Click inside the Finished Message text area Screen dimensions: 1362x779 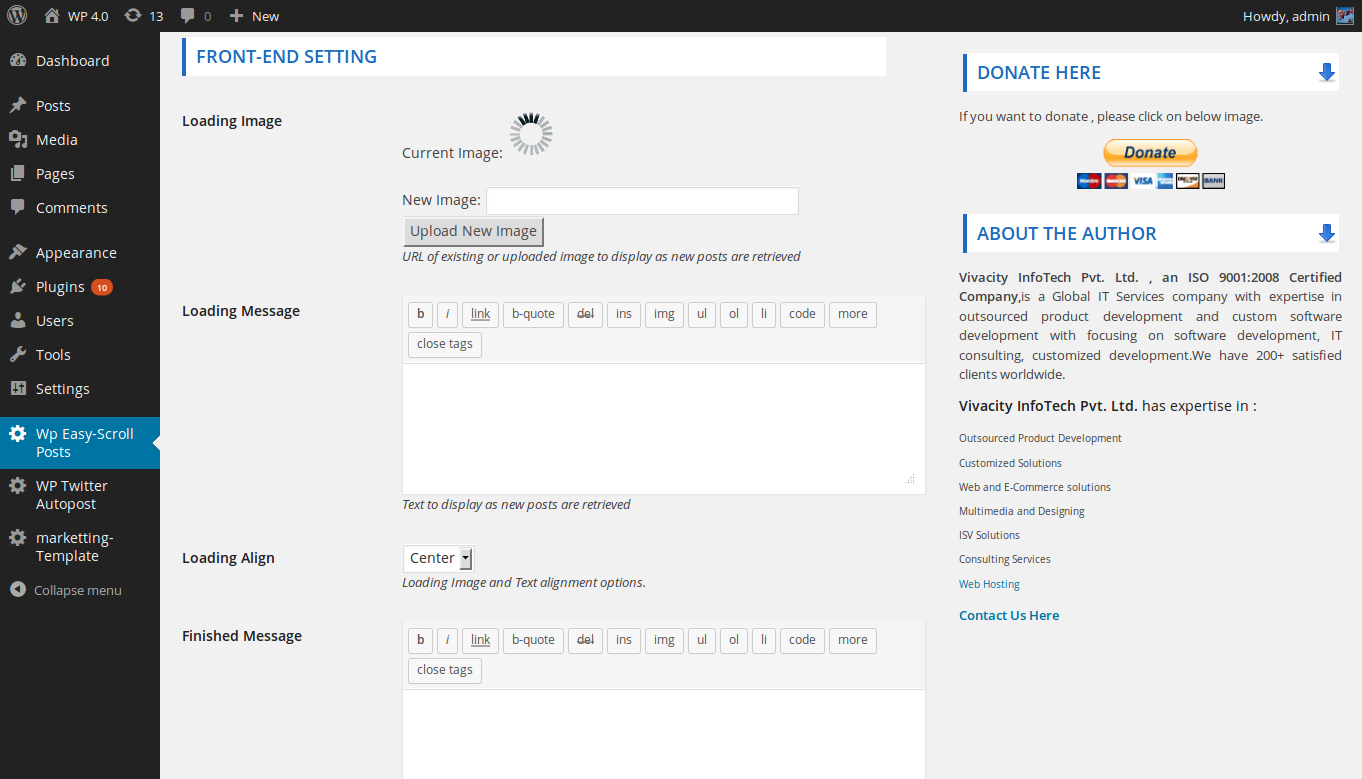coord(664,734)
